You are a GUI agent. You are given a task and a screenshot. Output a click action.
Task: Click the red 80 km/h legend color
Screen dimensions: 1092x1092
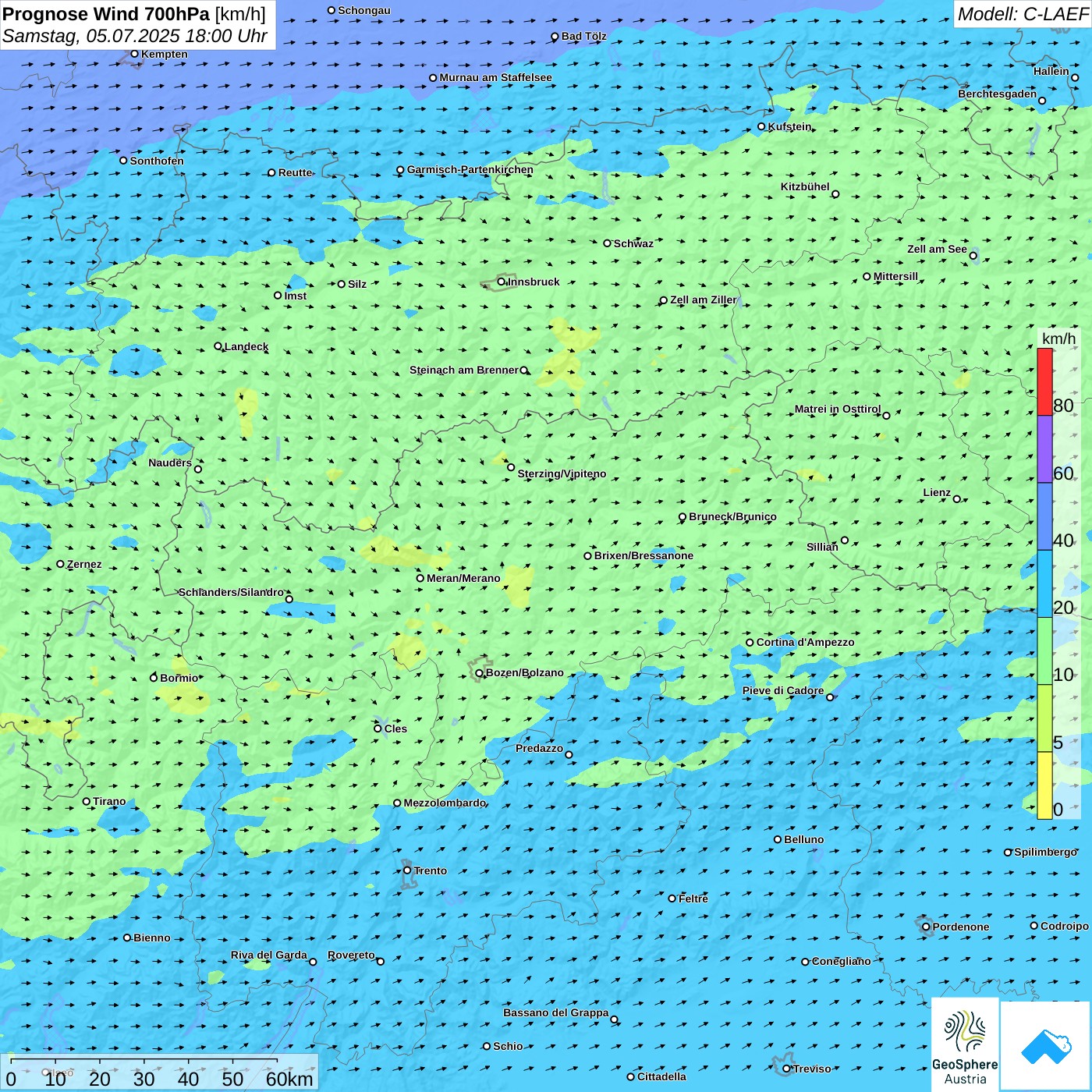tap(1044, 382)
